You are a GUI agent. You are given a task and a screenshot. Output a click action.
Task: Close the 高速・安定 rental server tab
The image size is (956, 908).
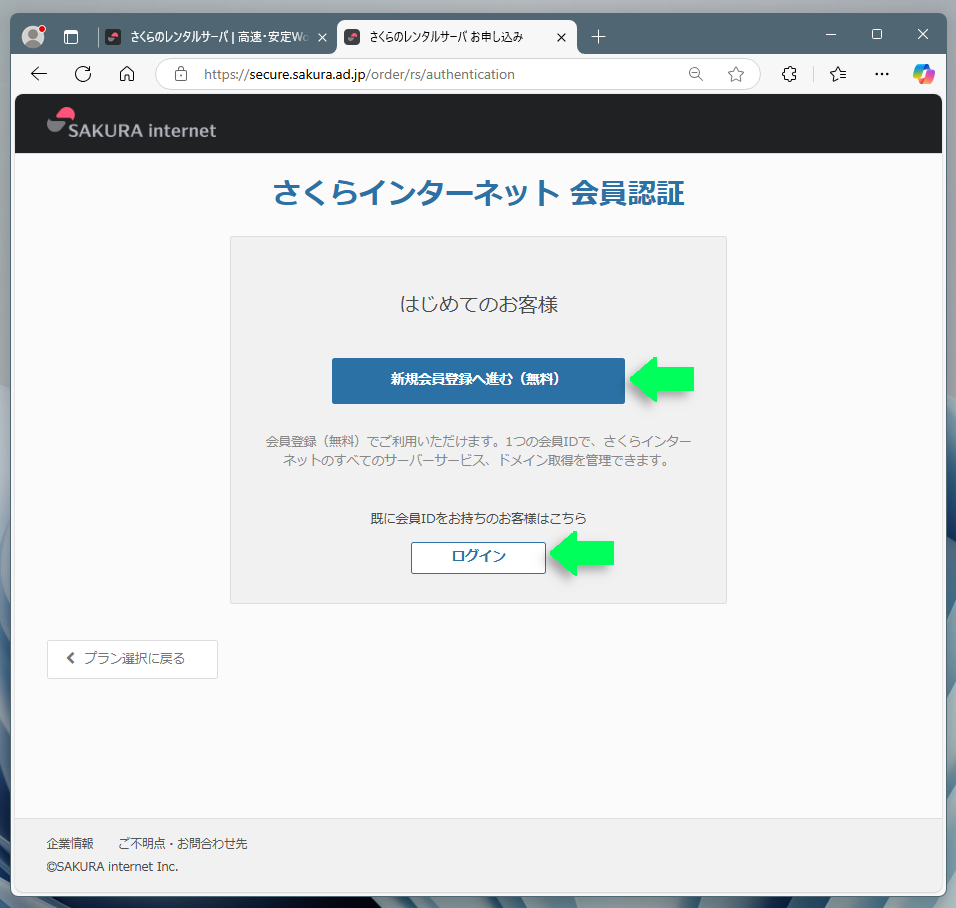click(x=323, y=37)
